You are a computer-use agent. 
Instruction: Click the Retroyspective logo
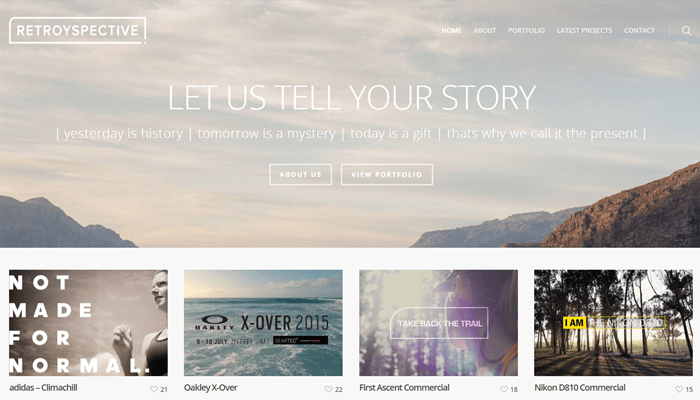pyautogui.click(x=78, y=30)
